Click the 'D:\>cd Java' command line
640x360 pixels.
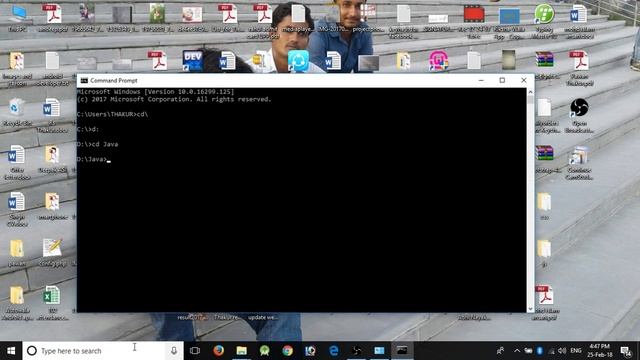pyautogui.click(x=98, y=144)
